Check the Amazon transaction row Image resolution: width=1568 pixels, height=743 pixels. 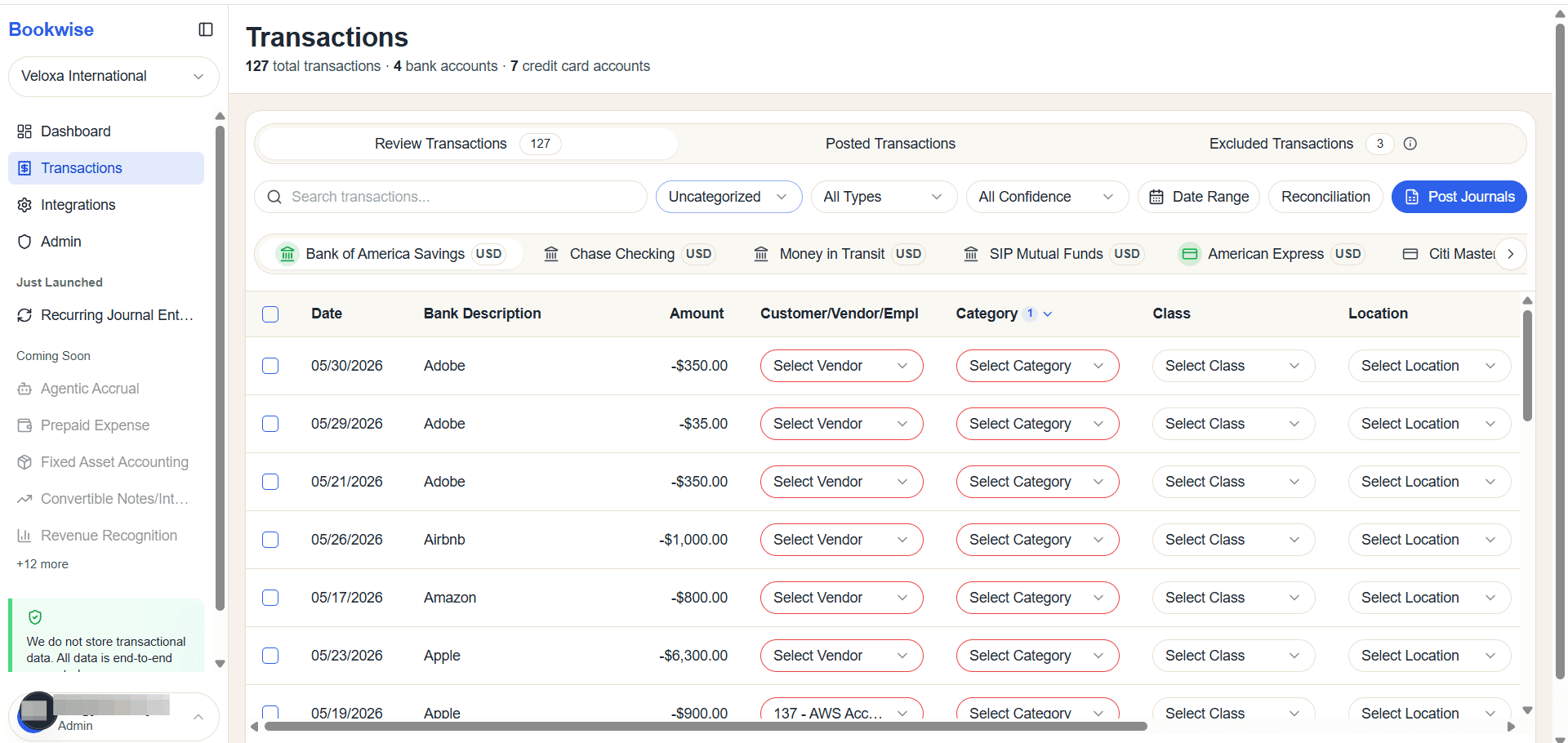[x=270, y=598]
